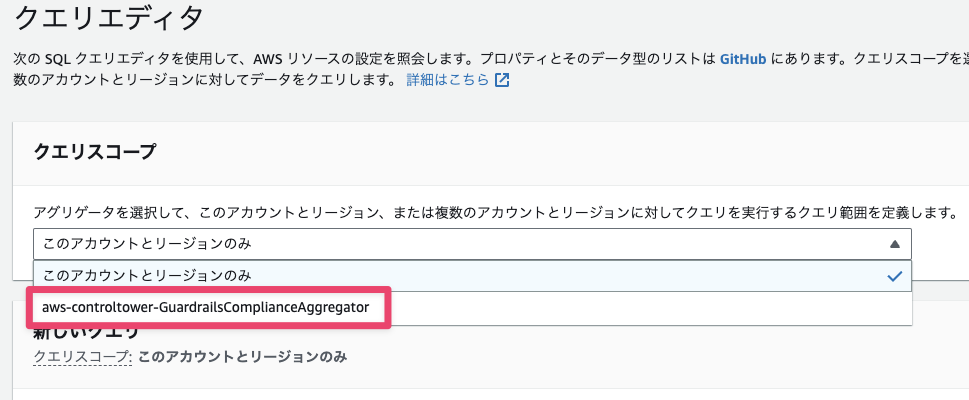
Task: Click the blue checkmark on the selected option
Action: point(894,276)
